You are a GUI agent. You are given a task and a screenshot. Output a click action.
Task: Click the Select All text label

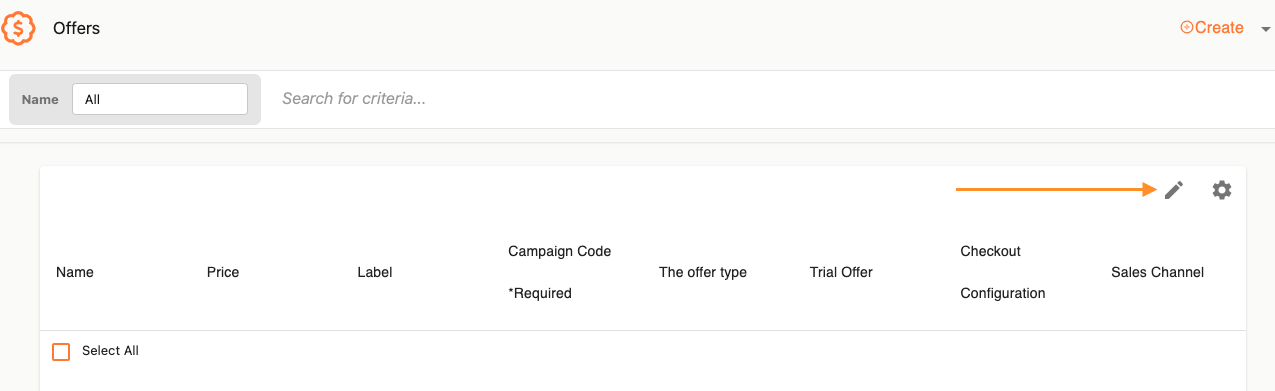(110, 351)
